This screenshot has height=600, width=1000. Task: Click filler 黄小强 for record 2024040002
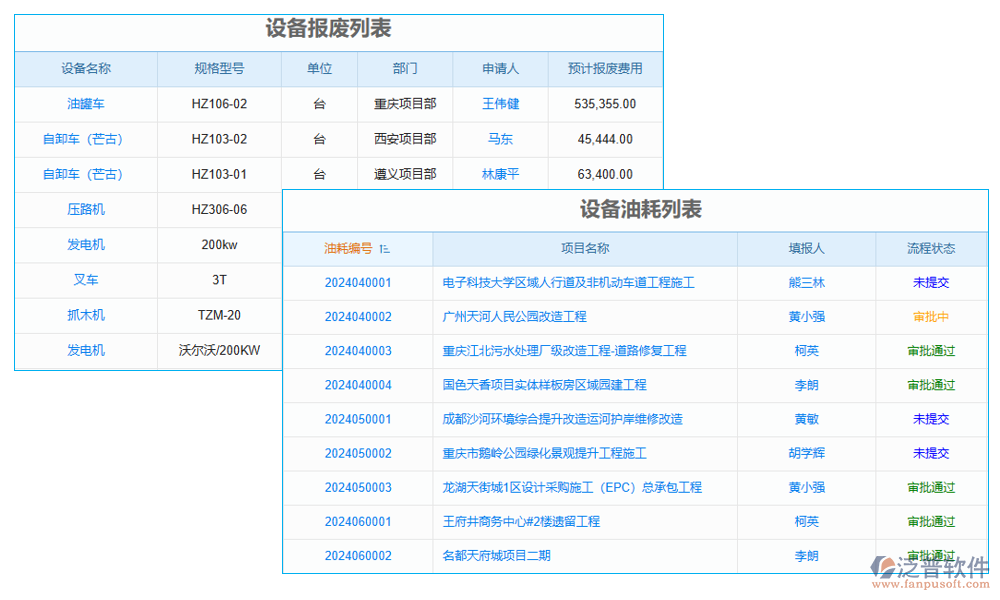(x=806, y=317)
